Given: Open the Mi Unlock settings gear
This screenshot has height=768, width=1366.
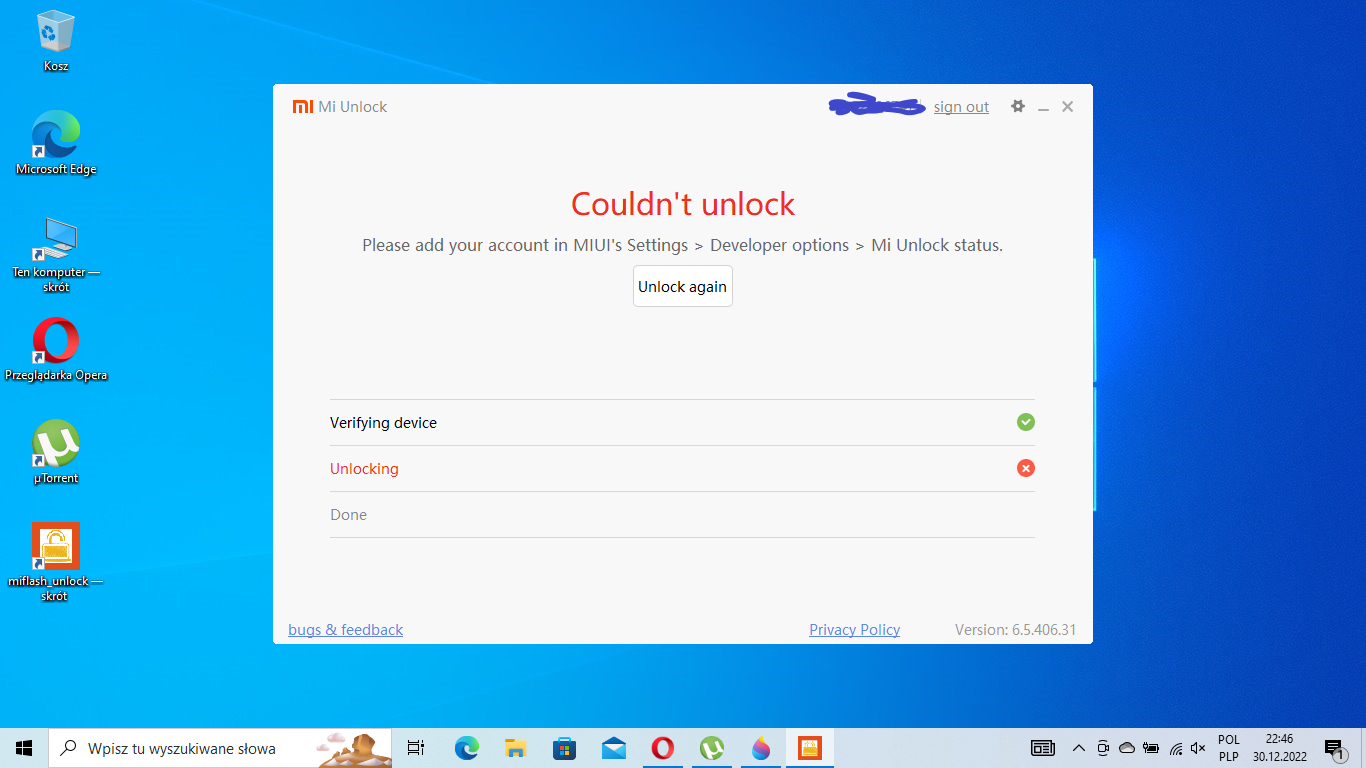Looking at the screenshot, I should pos(1018,106).
